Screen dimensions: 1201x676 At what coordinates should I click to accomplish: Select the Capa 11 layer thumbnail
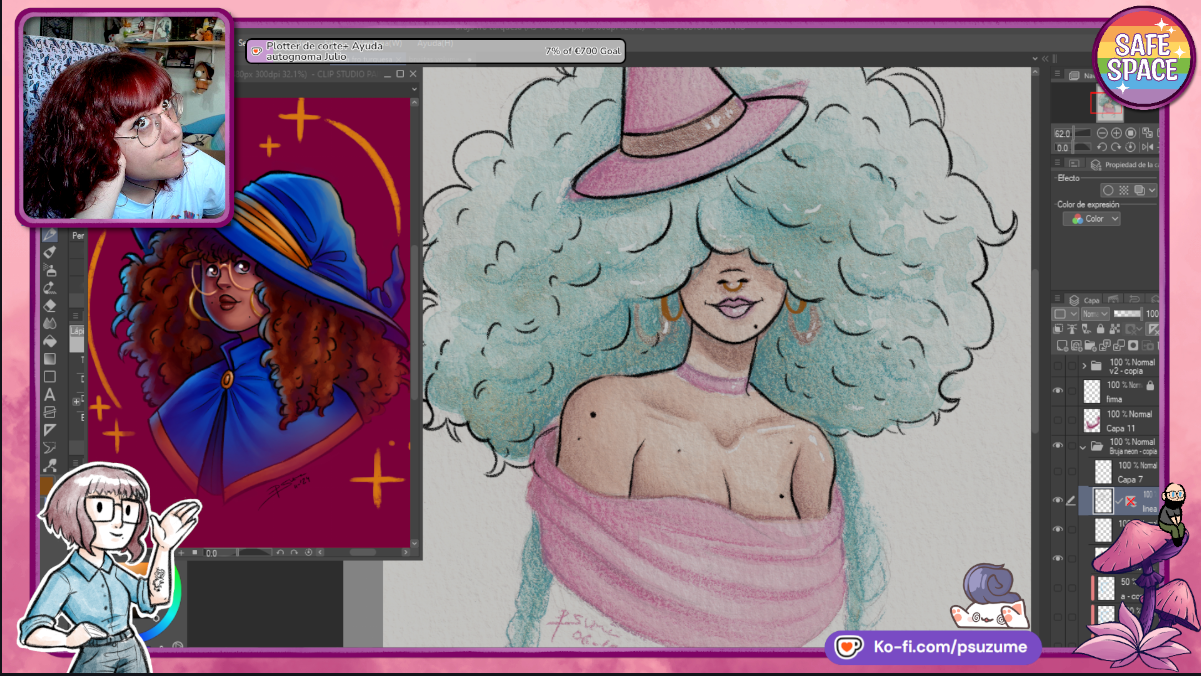click(x=1092, y=420)
